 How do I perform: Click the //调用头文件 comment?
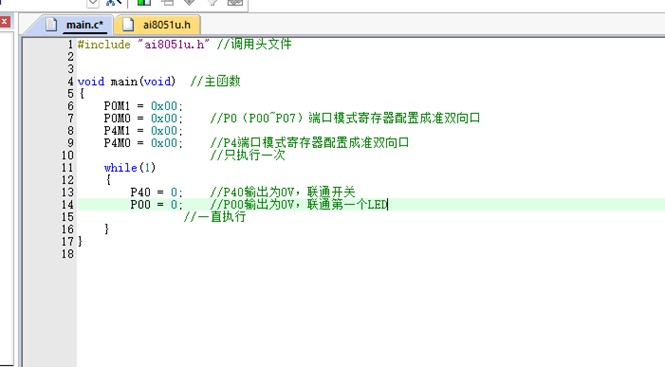click(x=254, y=44)
